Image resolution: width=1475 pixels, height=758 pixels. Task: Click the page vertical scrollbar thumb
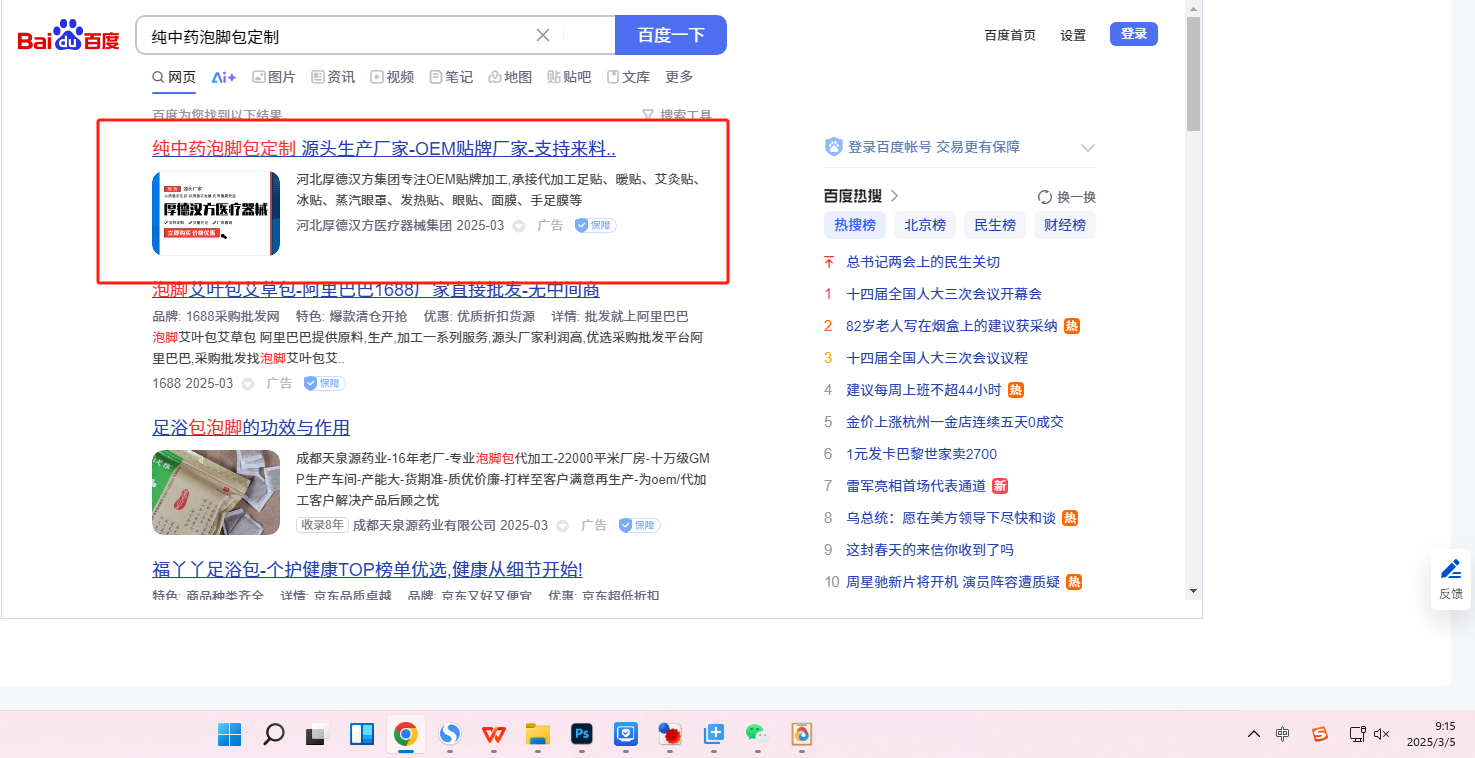pyautogui.click(x=1193, y=74)
